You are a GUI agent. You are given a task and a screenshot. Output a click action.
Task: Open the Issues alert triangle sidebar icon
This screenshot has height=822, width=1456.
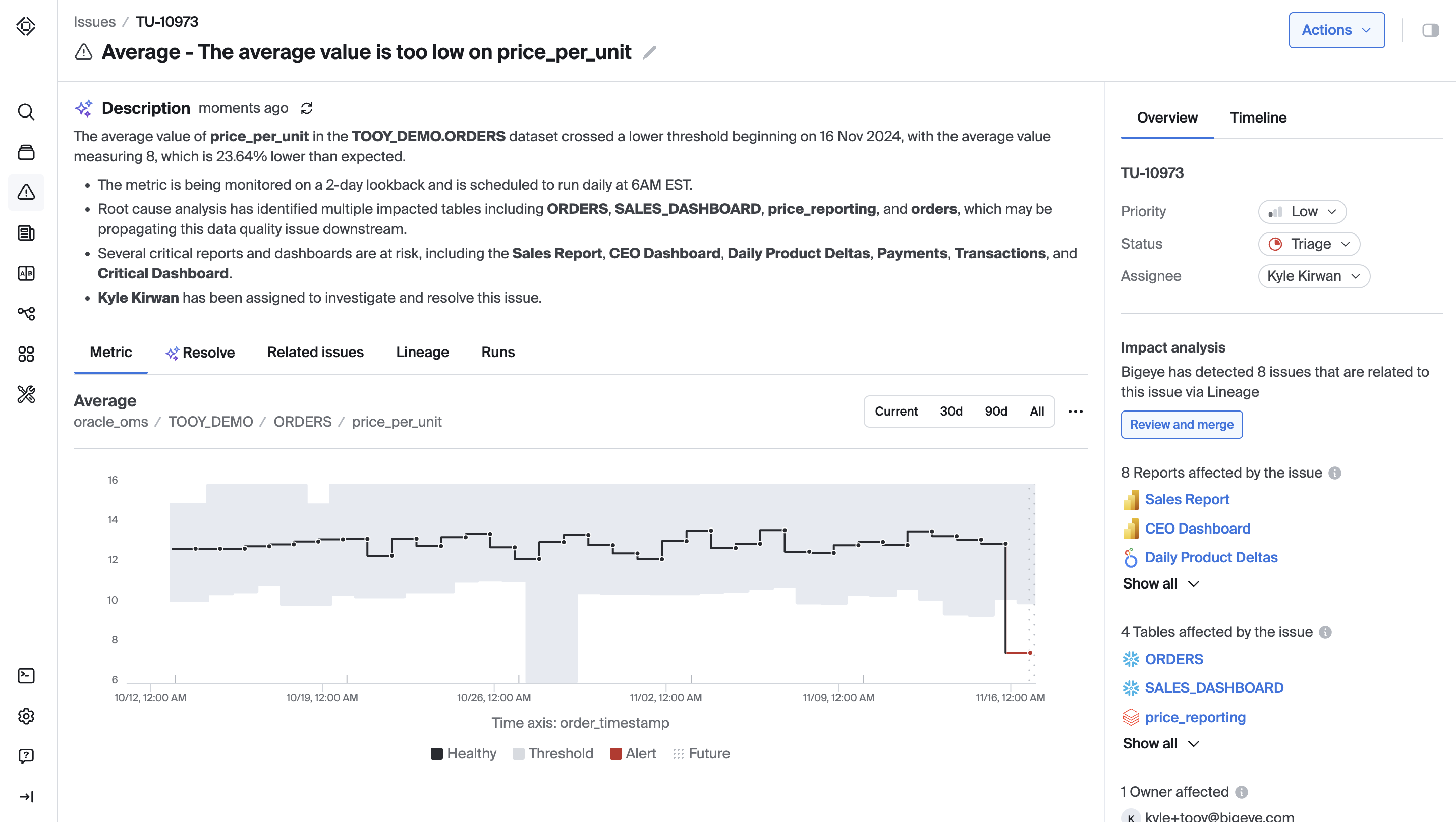(26, 192)
